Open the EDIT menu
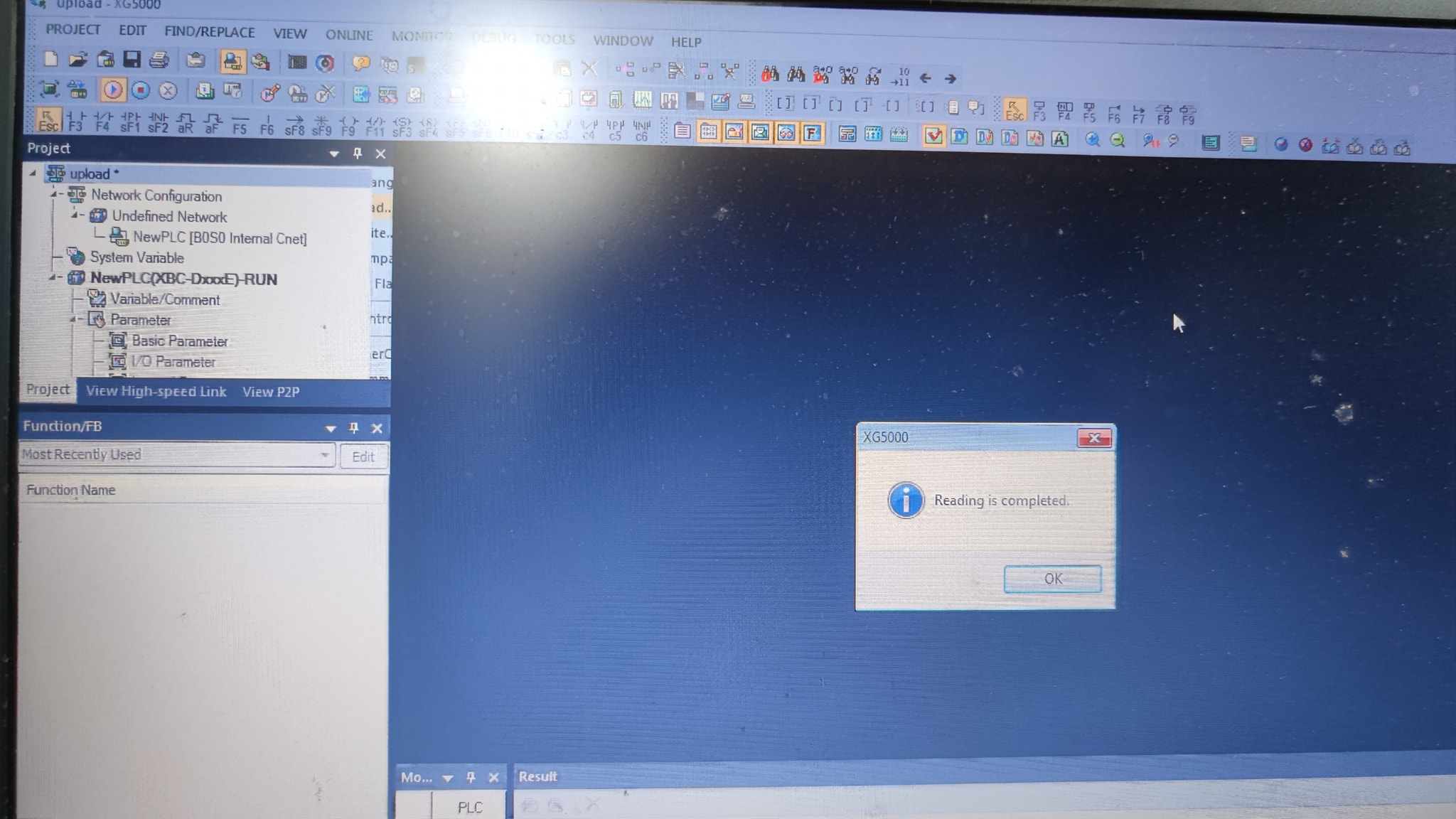This screenshot has width=1456, height=819. click(x=132, y=31)
